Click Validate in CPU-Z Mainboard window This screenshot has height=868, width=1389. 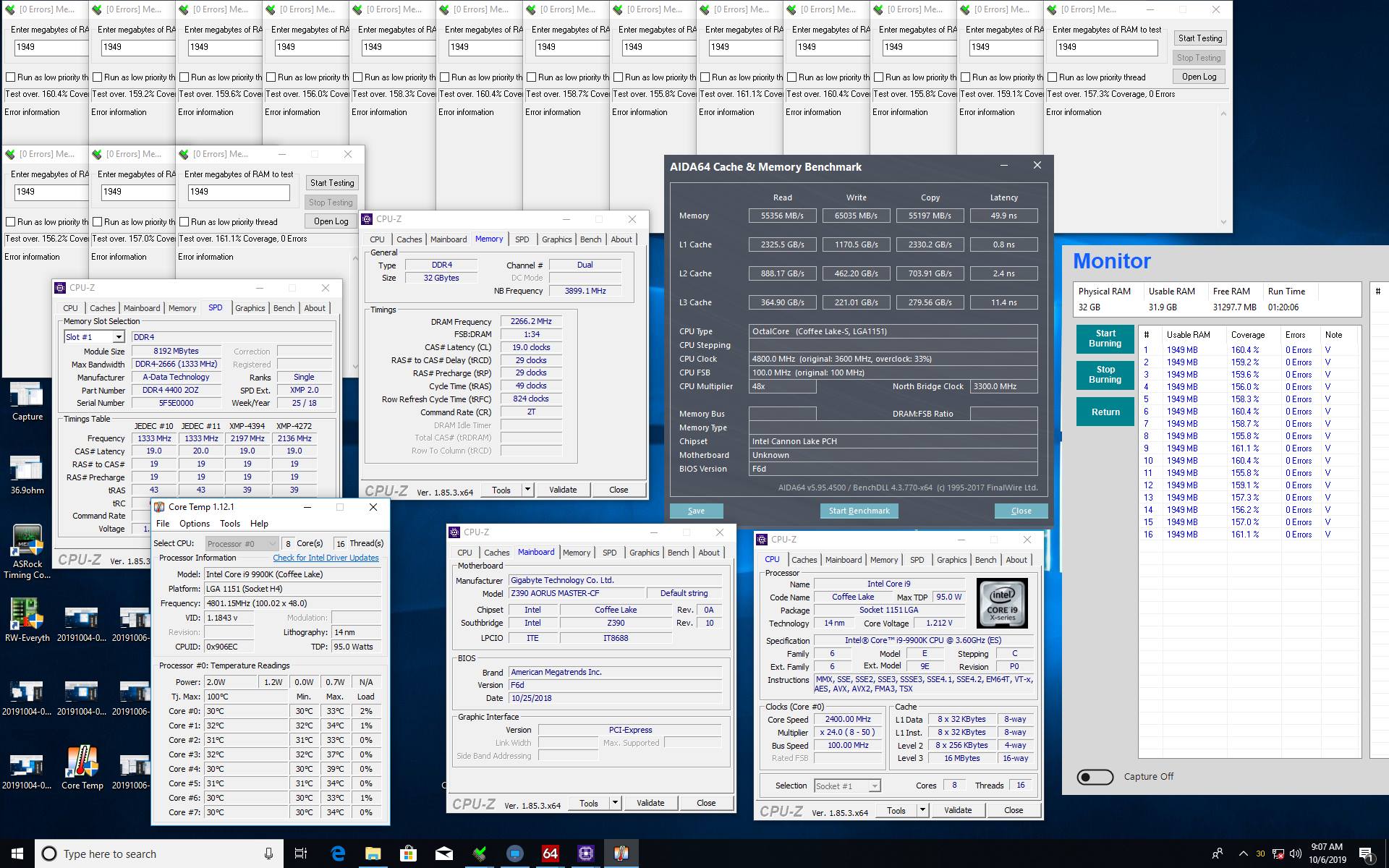(x=650, y=803)
